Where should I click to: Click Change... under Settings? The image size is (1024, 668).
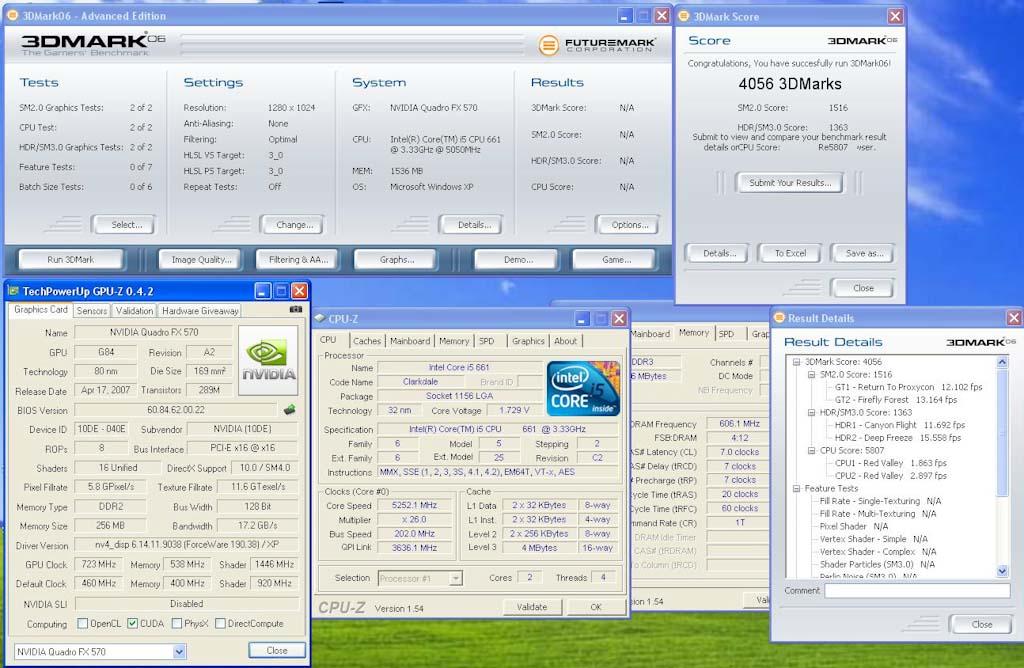tap(294, 225)
